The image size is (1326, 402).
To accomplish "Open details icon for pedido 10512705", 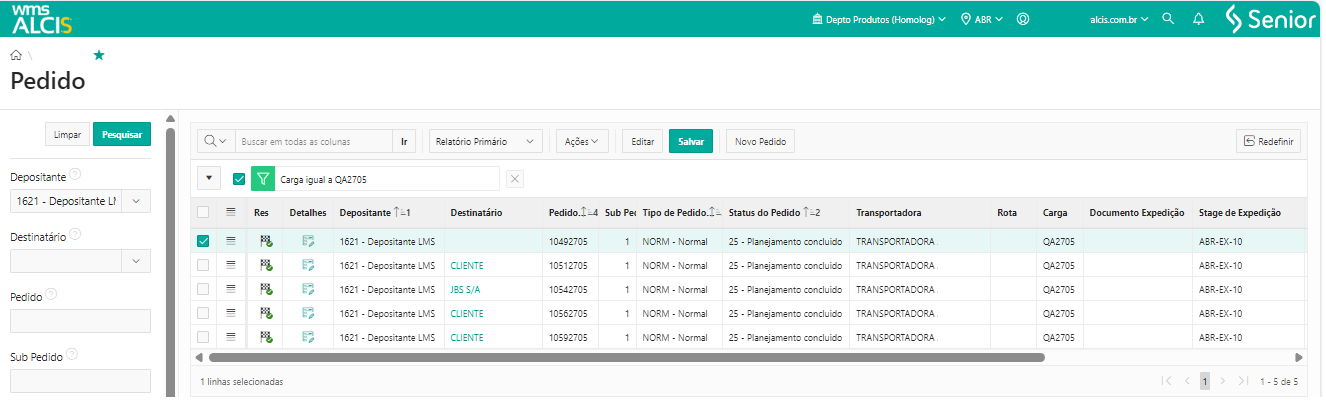I will 308,265.
